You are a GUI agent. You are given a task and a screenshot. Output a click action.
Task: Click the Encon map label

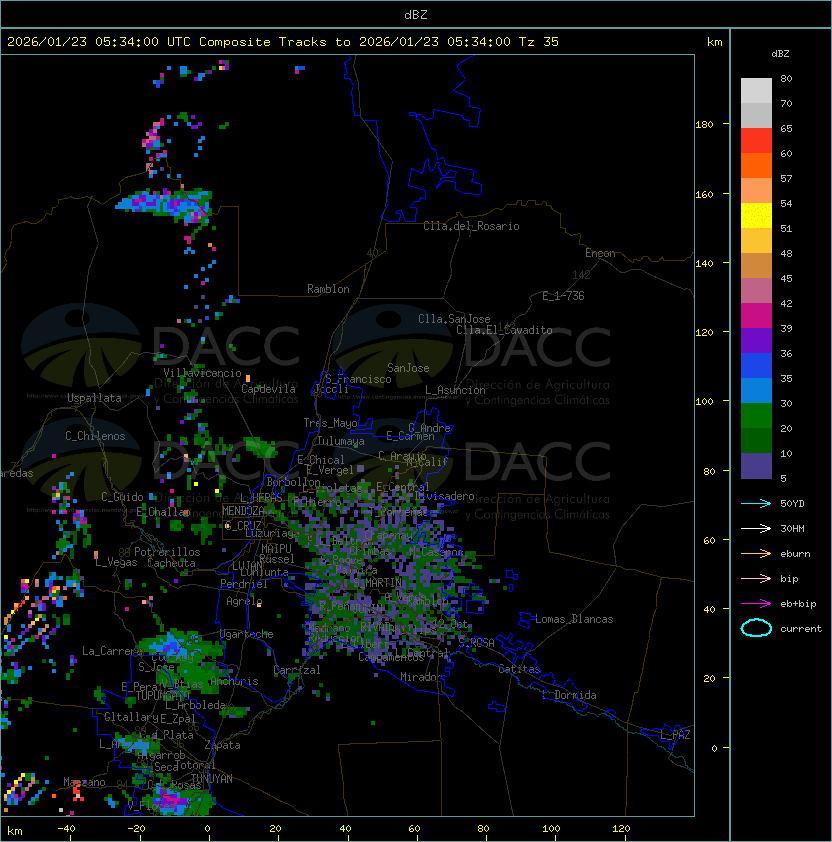point(600,253)
